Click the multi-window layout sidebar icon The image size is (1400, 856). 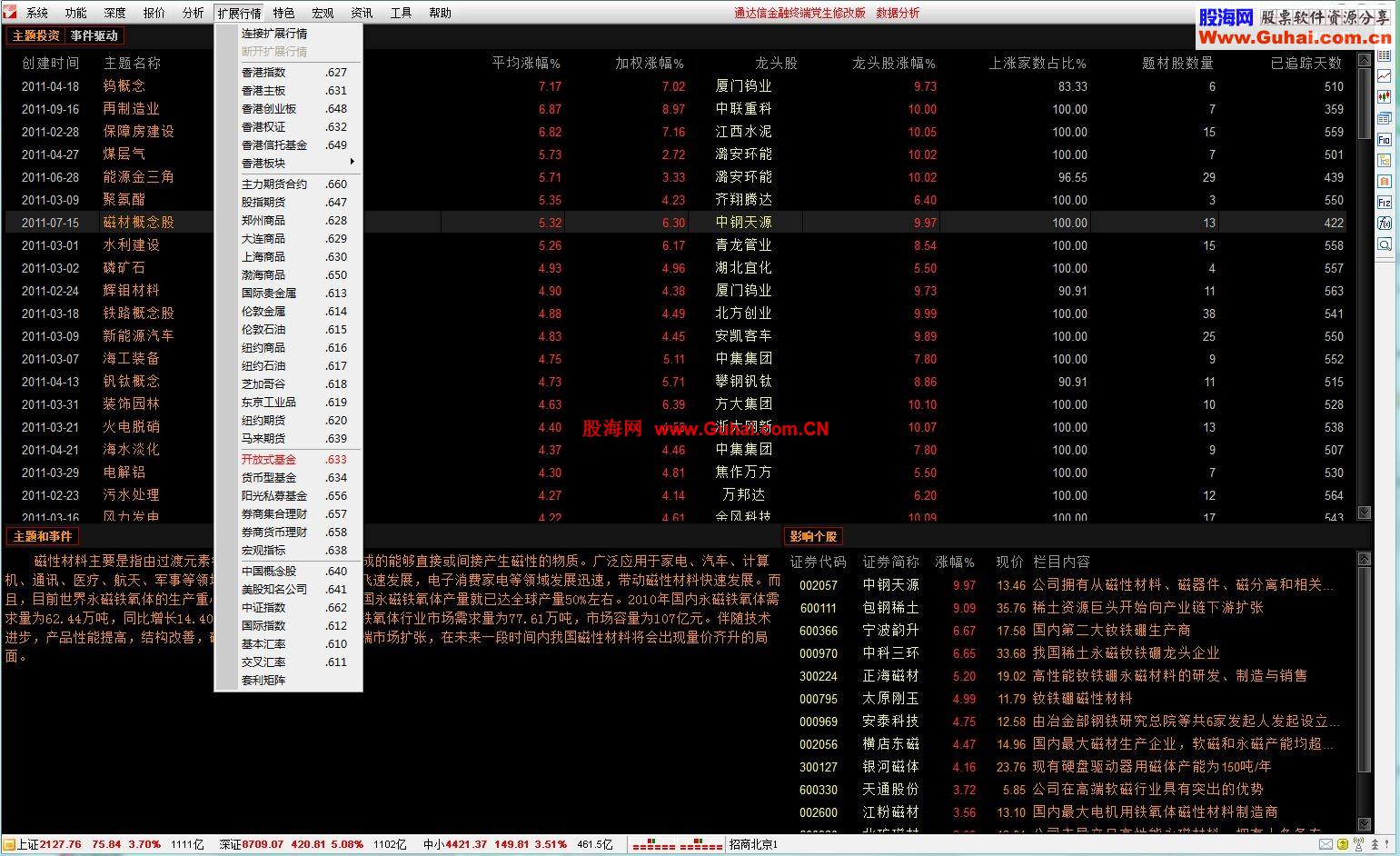[1385, 118]
